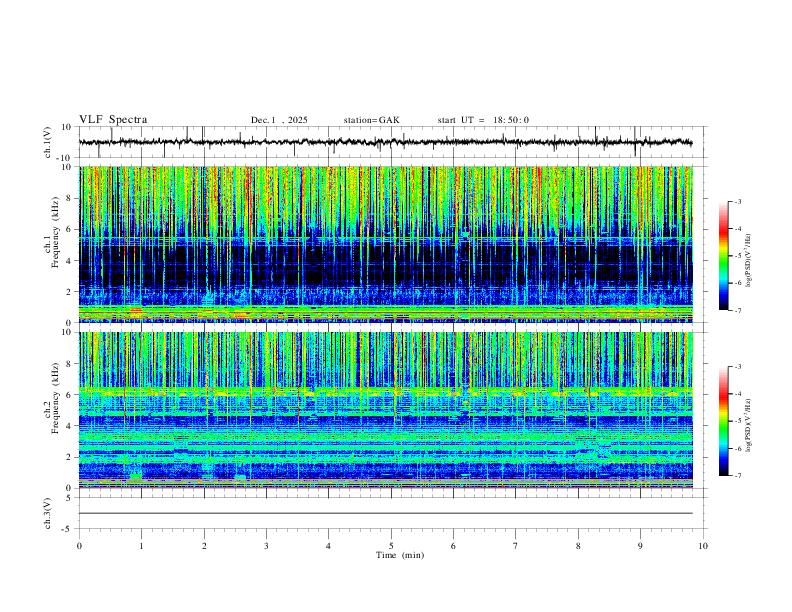
Task: Click time axis tick label '8'
Action: [578, 546]
